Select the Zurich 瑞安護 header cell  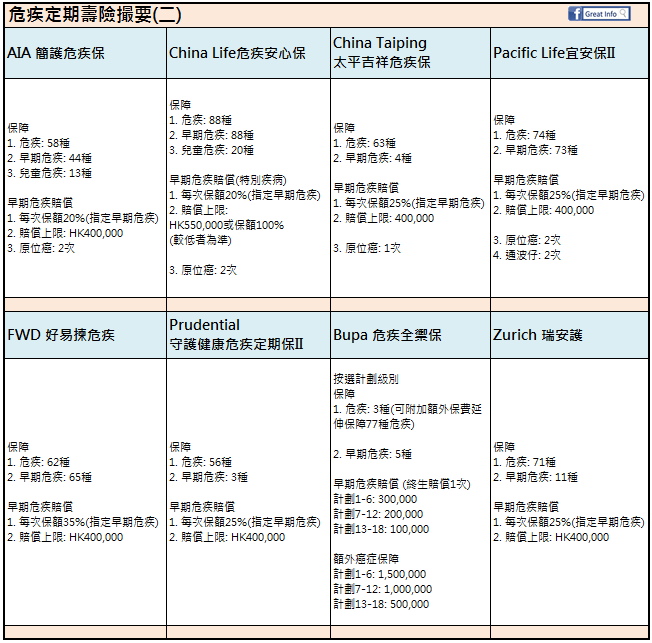click(x=569, y=335)
